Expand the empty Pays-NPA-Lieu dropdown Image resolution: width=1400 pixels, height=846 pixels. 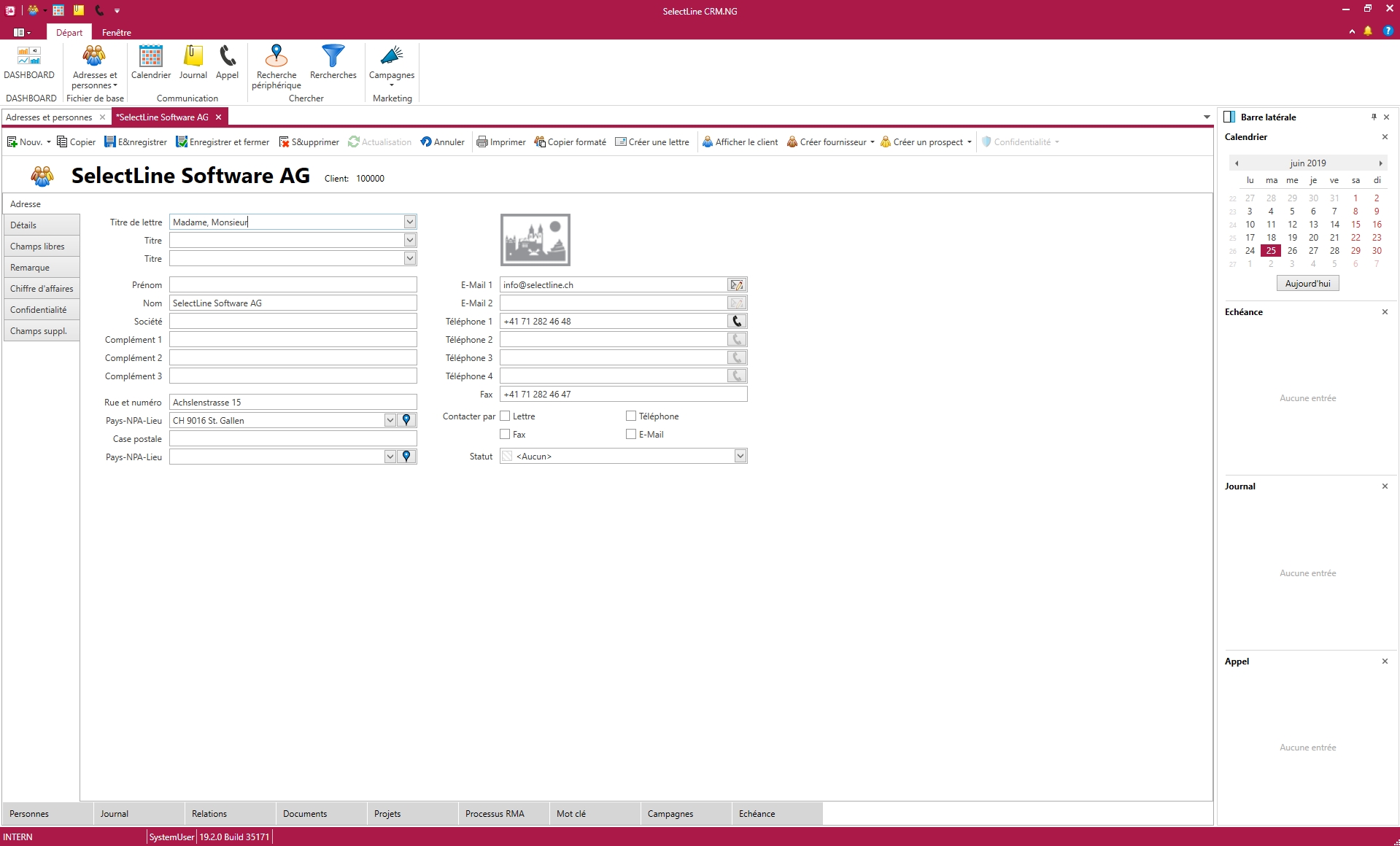click(x=390, y=457)
